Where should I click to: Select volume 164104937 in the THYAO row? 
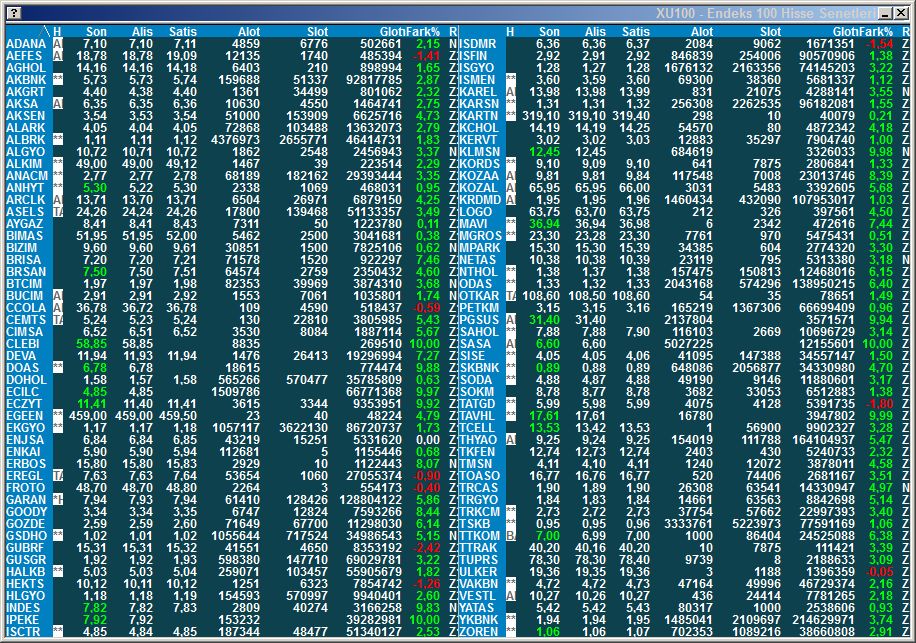coord(823,440)
